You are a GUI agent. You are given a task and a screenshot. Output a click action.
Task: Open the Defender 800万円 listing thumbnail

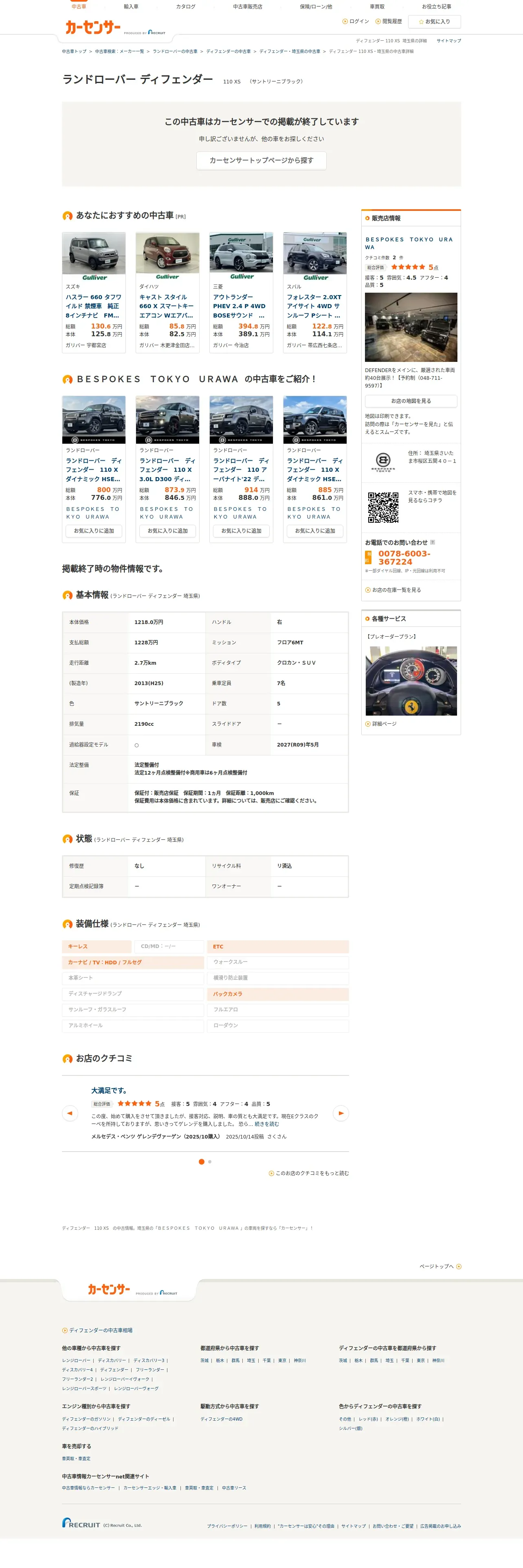[94, 419]
